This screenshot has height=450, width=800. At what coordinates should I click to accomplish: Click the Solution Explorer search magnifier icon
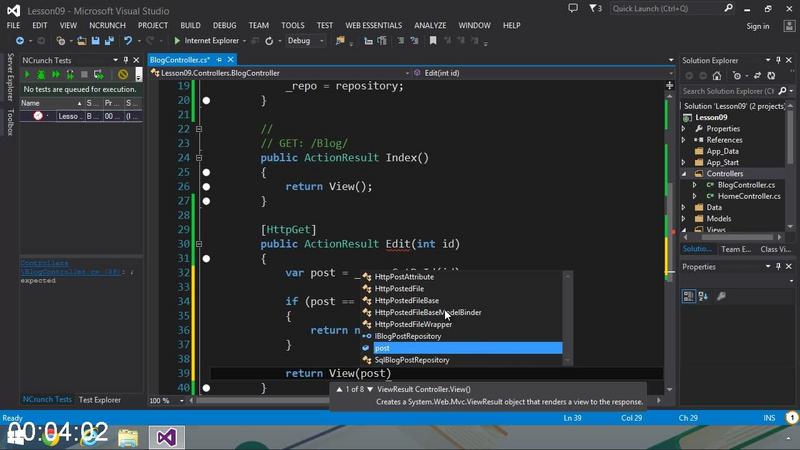tap(782, 91)
